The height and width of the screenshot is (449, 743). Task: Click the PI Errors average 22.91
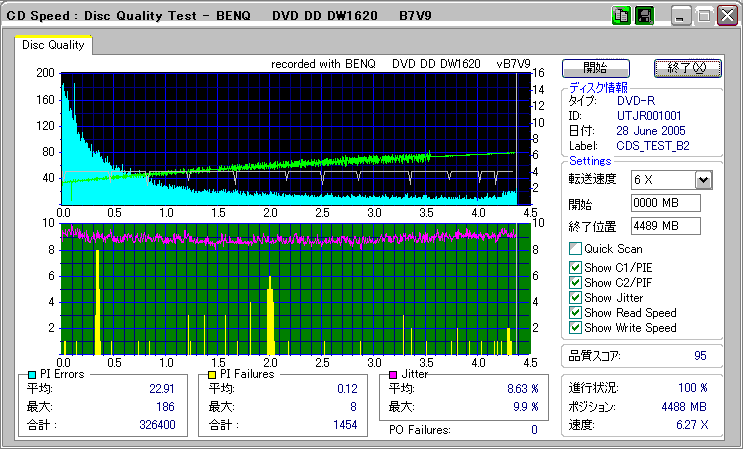tap(162, 389)
